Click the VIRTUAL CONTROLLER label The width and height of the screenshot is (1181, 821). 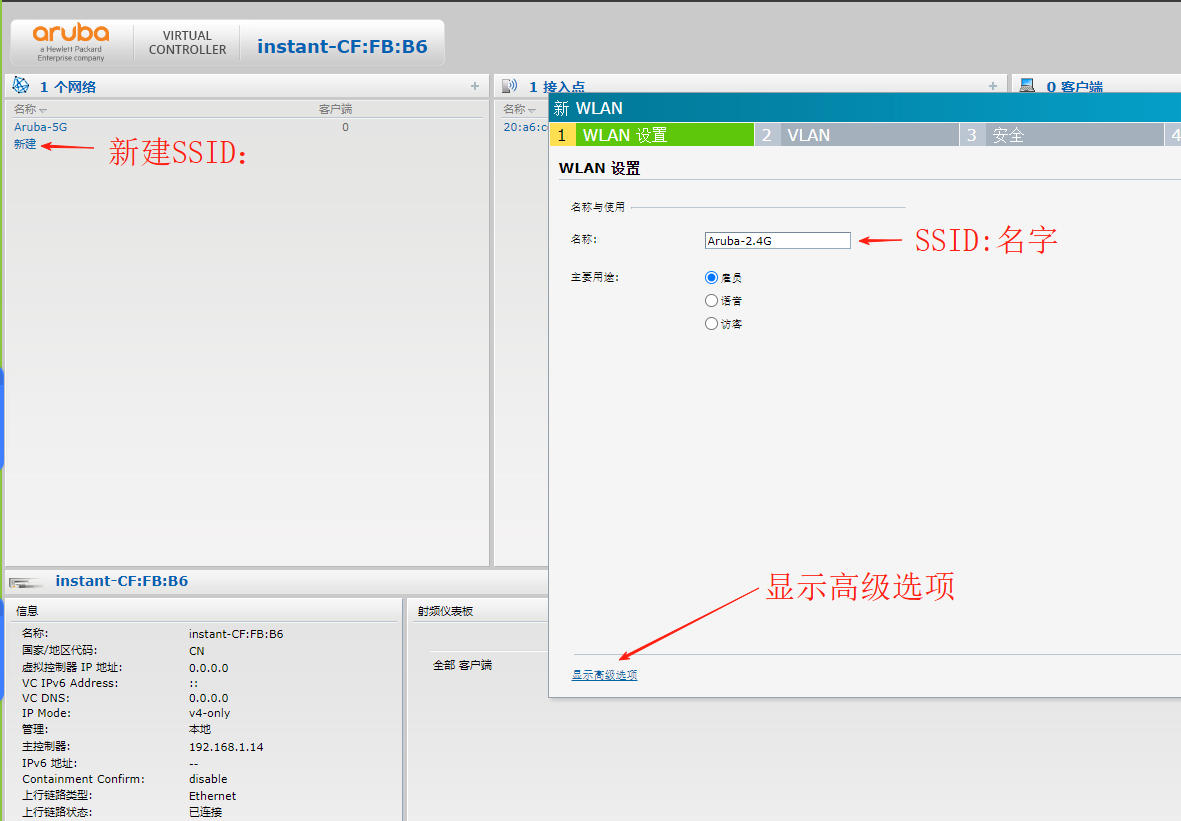point(188,43)
